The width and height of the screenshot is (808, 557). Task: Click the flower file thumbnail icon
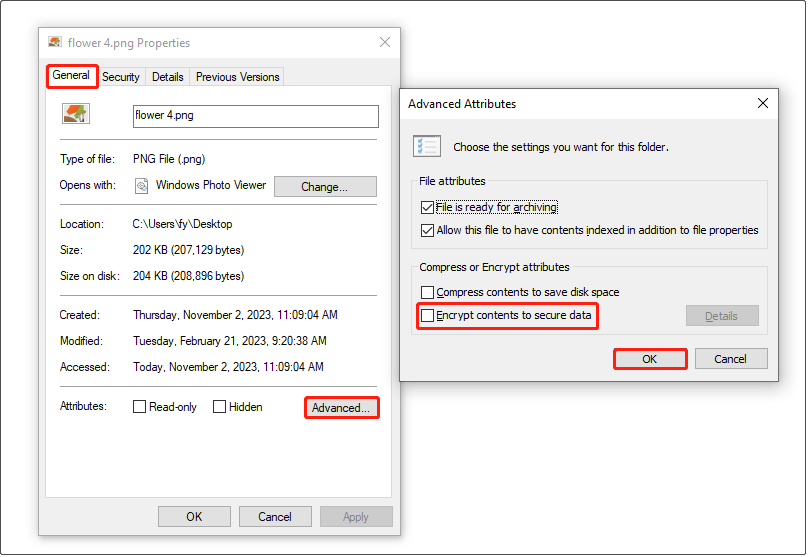(x=76, y=113)
